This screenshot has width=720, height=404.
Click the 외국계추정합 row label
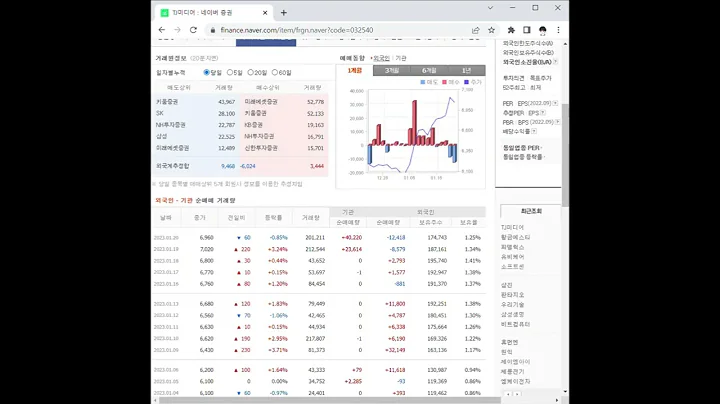point(172,166)
